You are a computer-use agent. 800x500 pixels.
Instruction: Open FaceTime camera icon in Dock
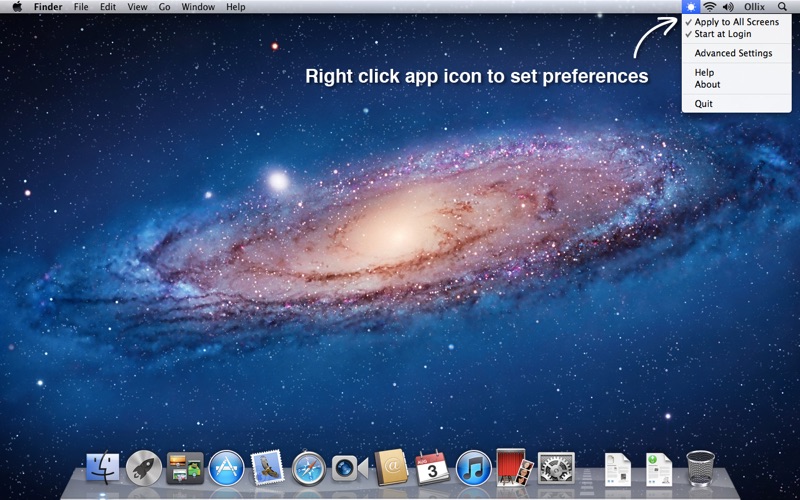[x=349, y=468]
